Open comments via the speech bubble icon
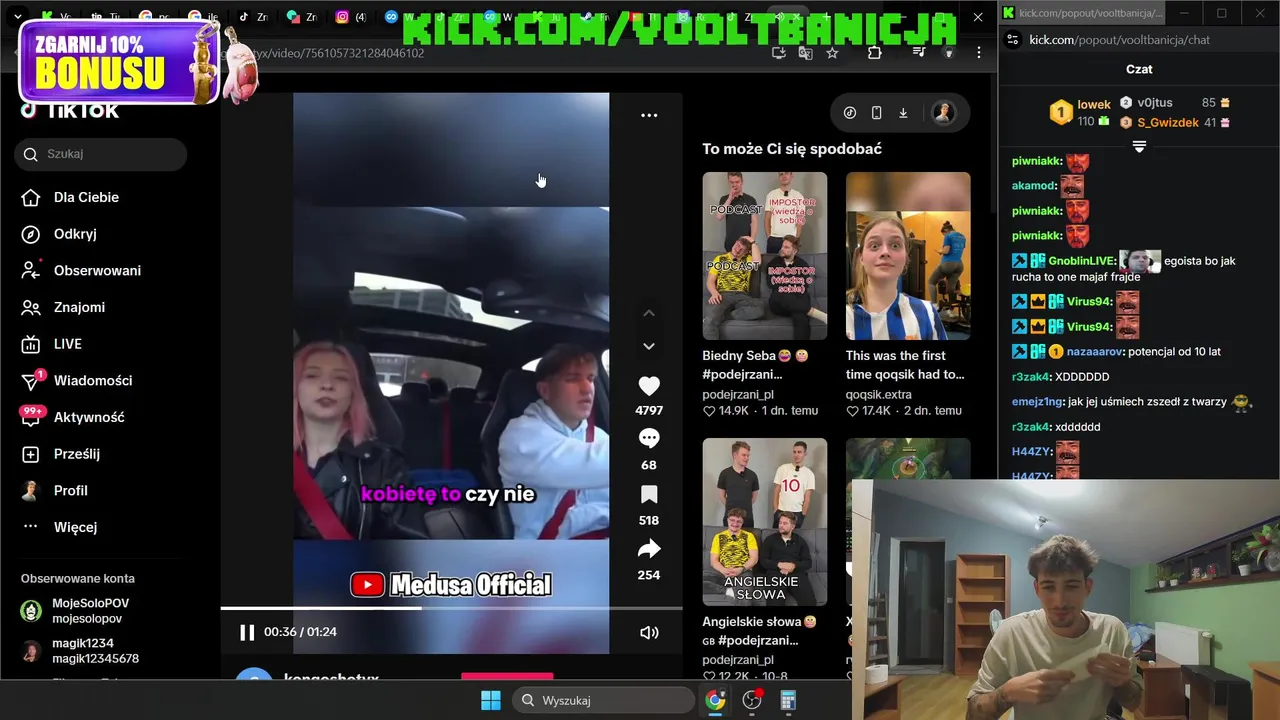This screenshot has height=720, width=1280. pos(649,439)
